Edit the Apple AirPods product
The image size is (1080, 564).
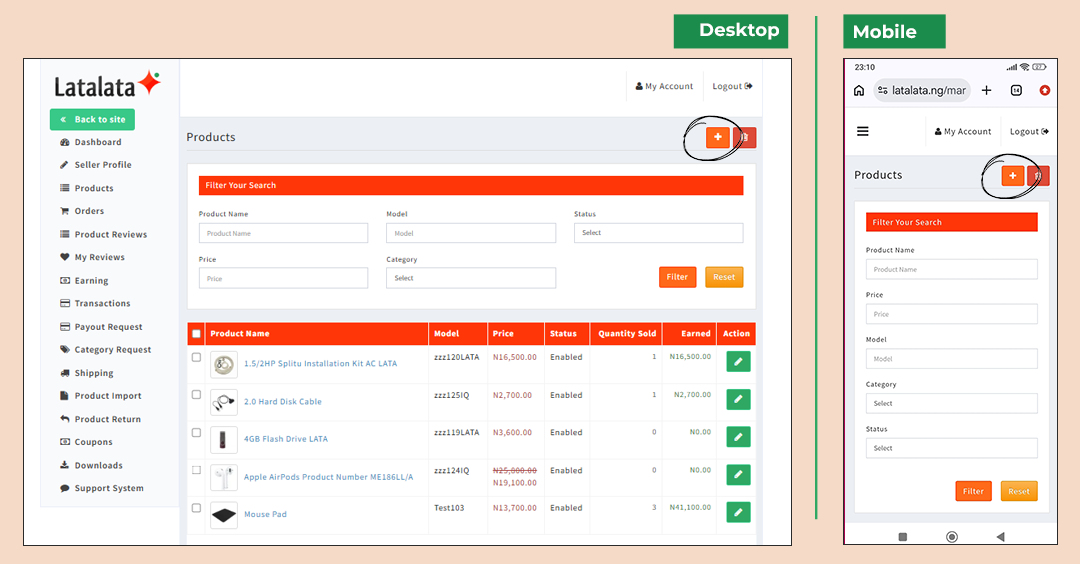[738, 474]
